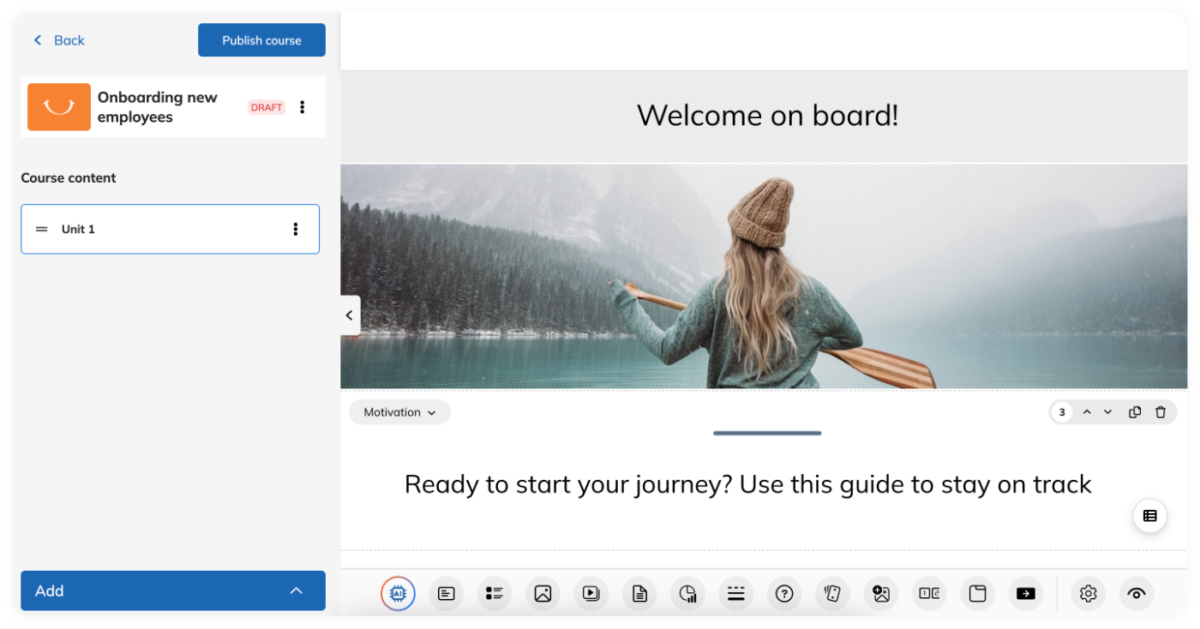Expand the Motivation dropdown
The image size is (1200, 629).
pyautogui.click(x=400, y=412)
